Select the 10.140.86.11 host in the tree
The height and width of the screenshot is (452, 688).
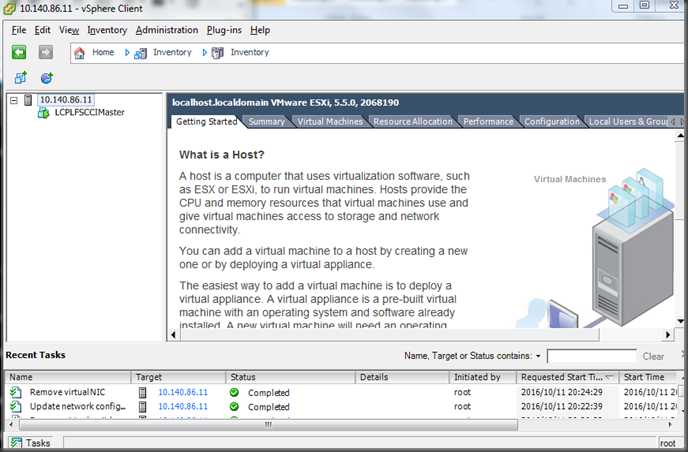[x=66, y=100]
